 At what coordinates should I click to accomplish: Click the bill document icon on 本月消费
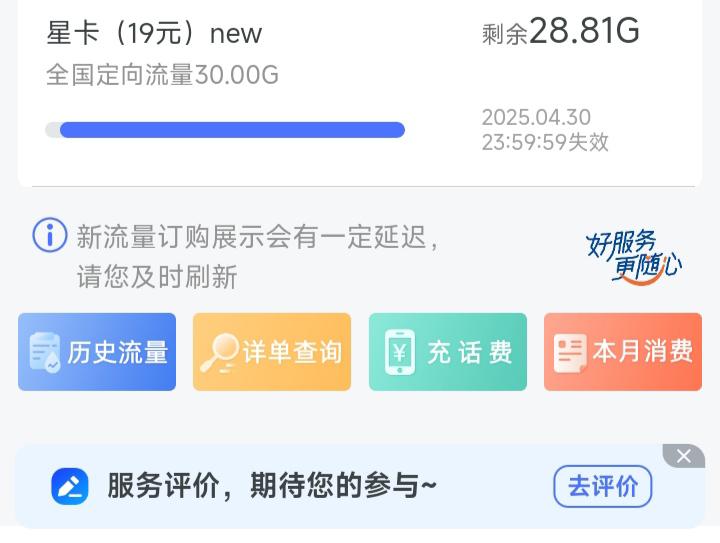(x=570, y=353)
